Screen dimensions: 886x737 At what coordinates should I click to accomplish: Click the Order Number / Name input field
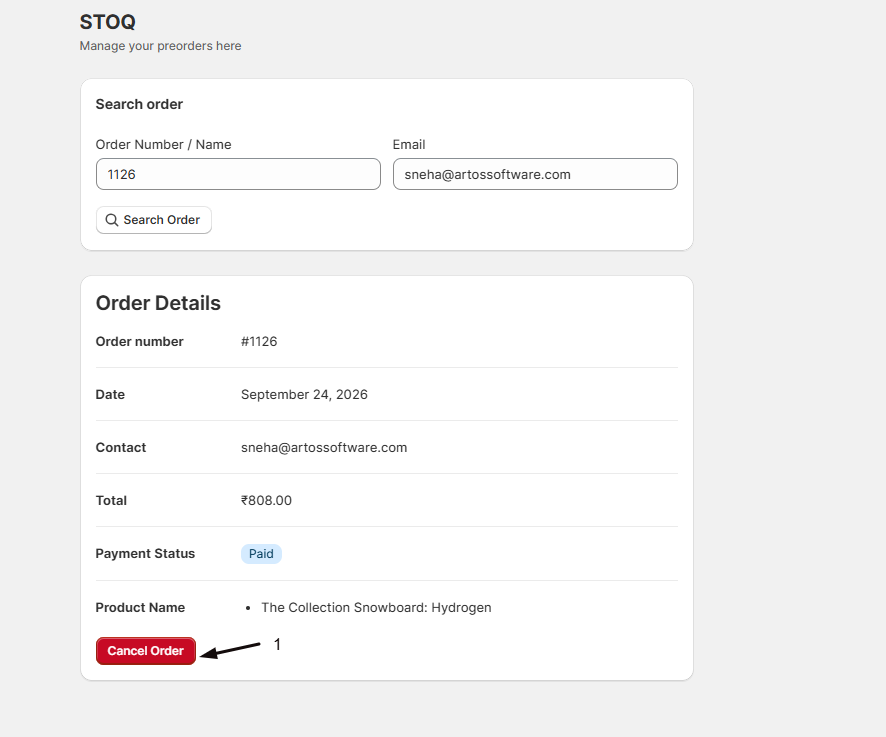(238, 174)
